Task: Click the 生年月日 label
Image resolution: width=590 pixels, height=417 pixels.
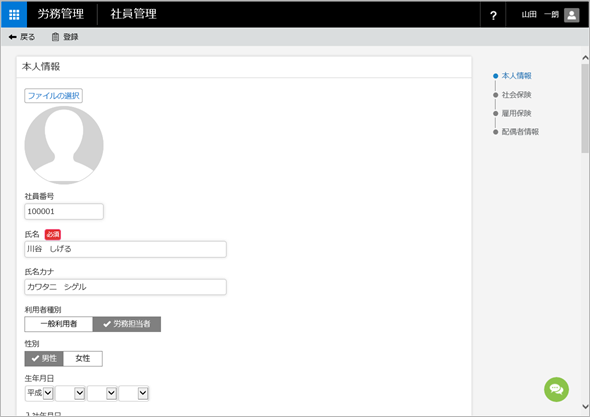Action: (x=39, y=378)
